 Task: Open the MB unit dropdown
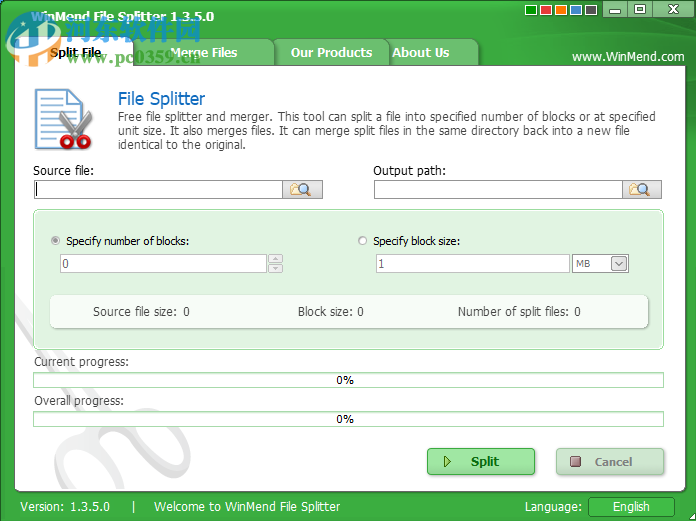point(619,264)
